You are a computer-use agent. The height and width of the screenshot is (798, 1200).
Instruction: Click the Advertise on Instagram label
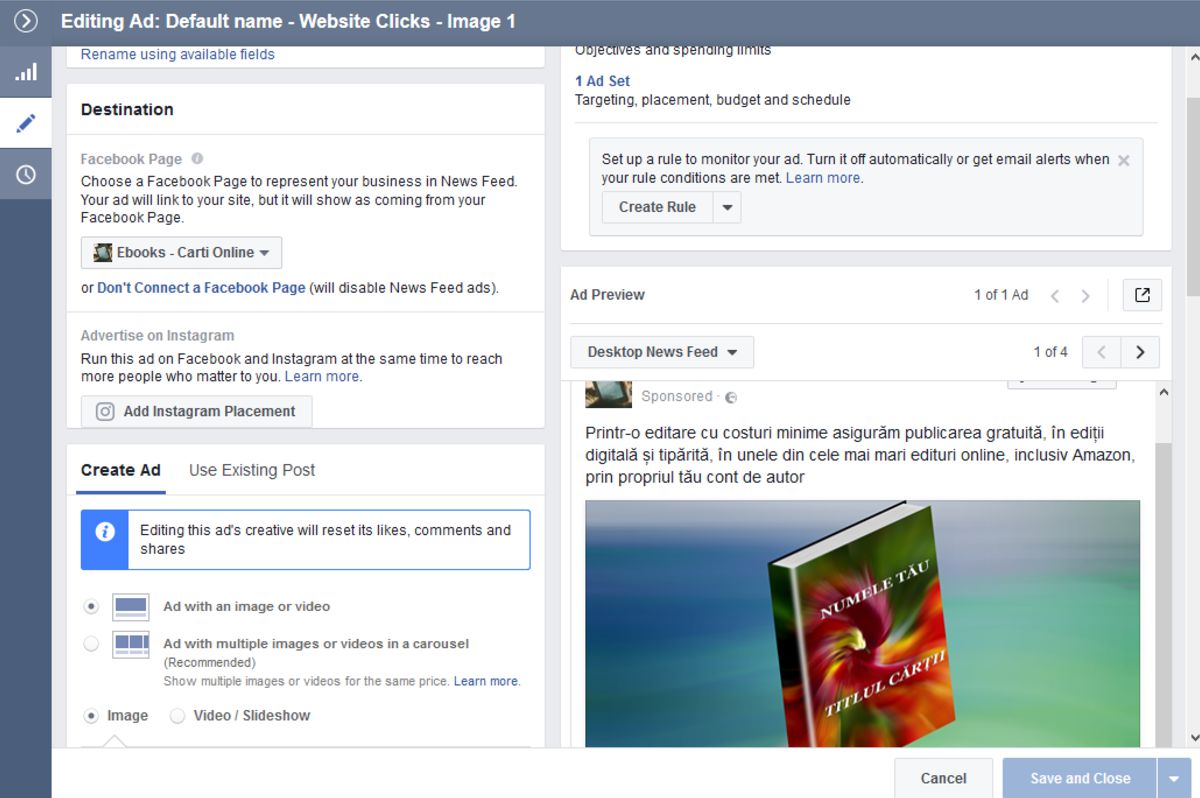pos(157,336)
